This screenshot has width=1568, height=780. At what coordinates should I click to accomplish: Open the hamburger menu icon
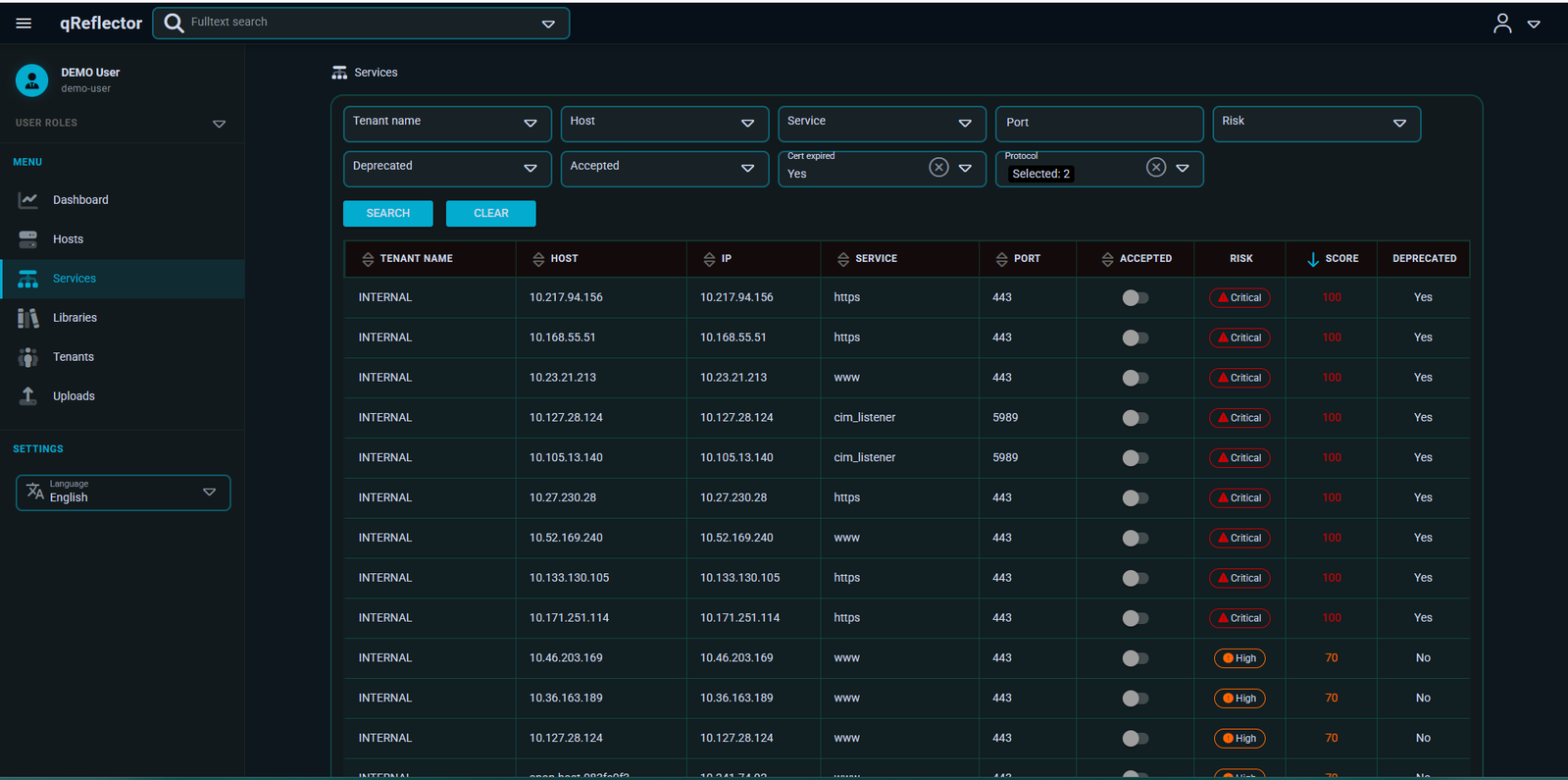point(24,23)
